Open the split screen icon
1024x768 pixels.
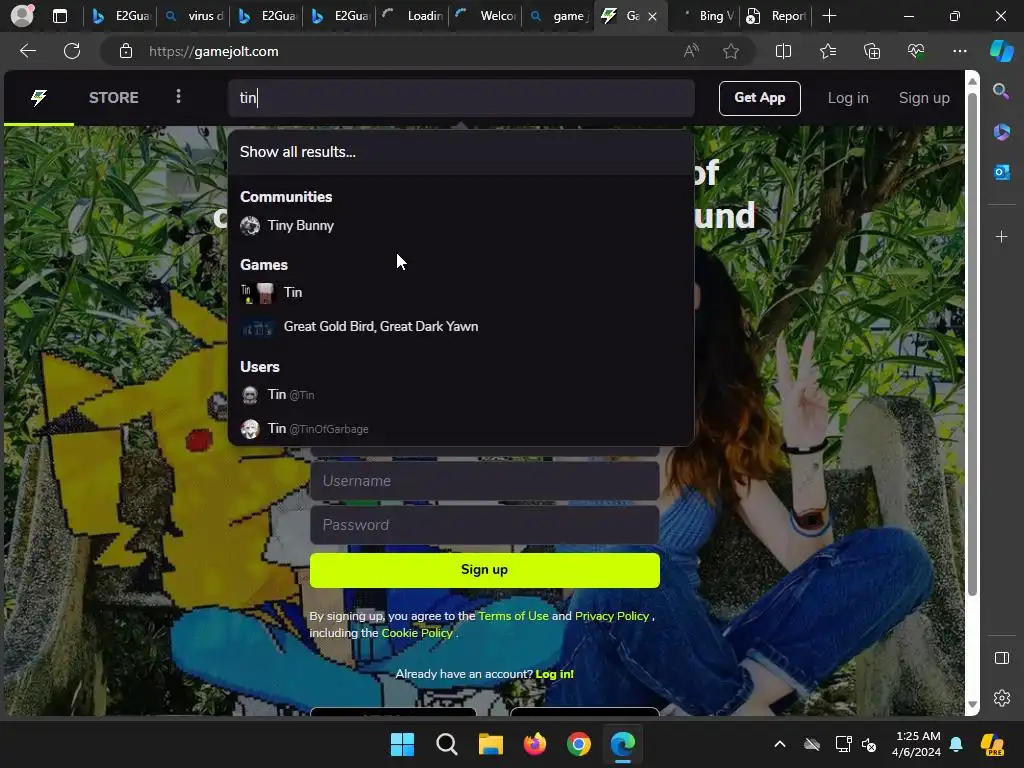[x=783, y=51]
